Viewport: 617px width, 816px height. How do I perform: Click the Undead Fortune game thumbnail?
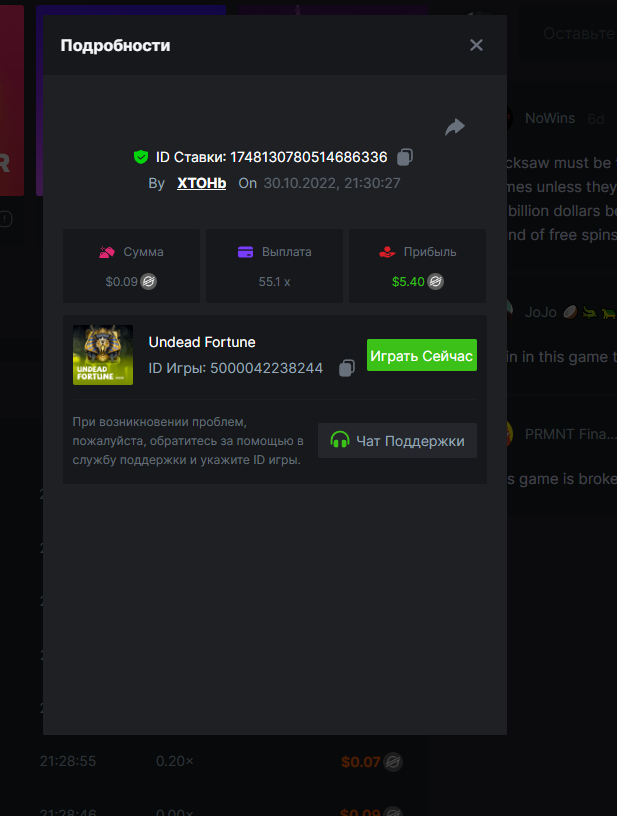point(103,355)
